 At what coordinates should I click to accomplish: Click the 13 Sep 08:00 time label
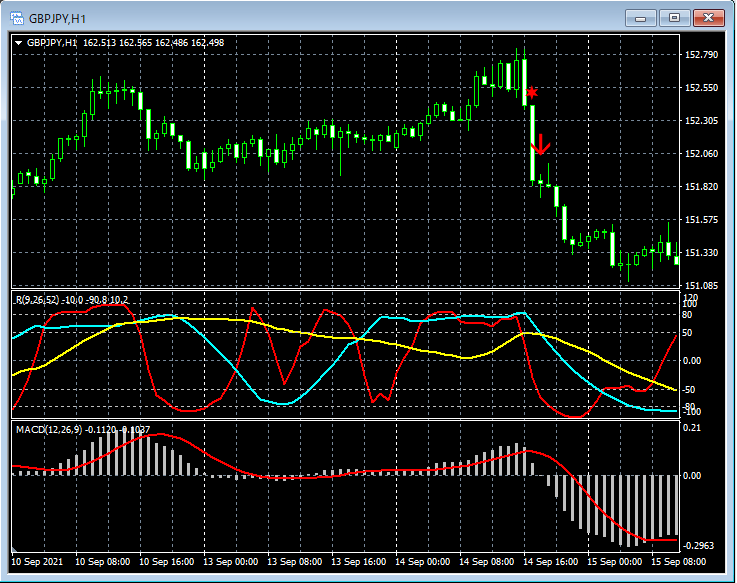294,561
